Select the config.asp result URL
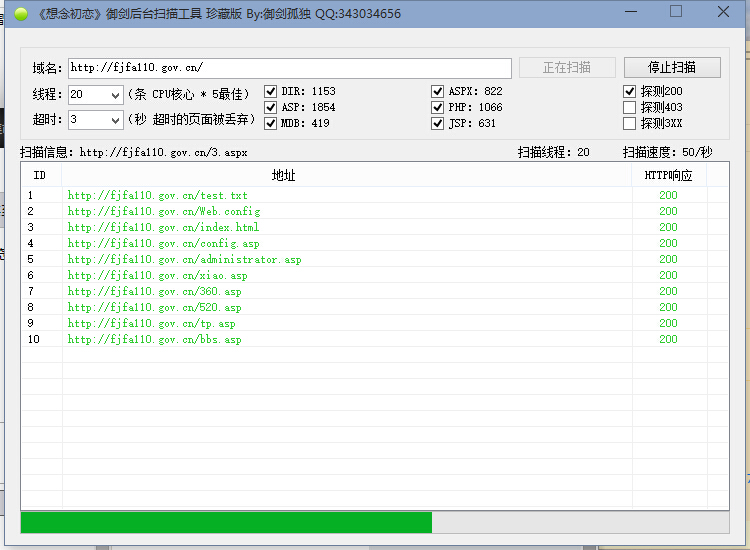 163,243
